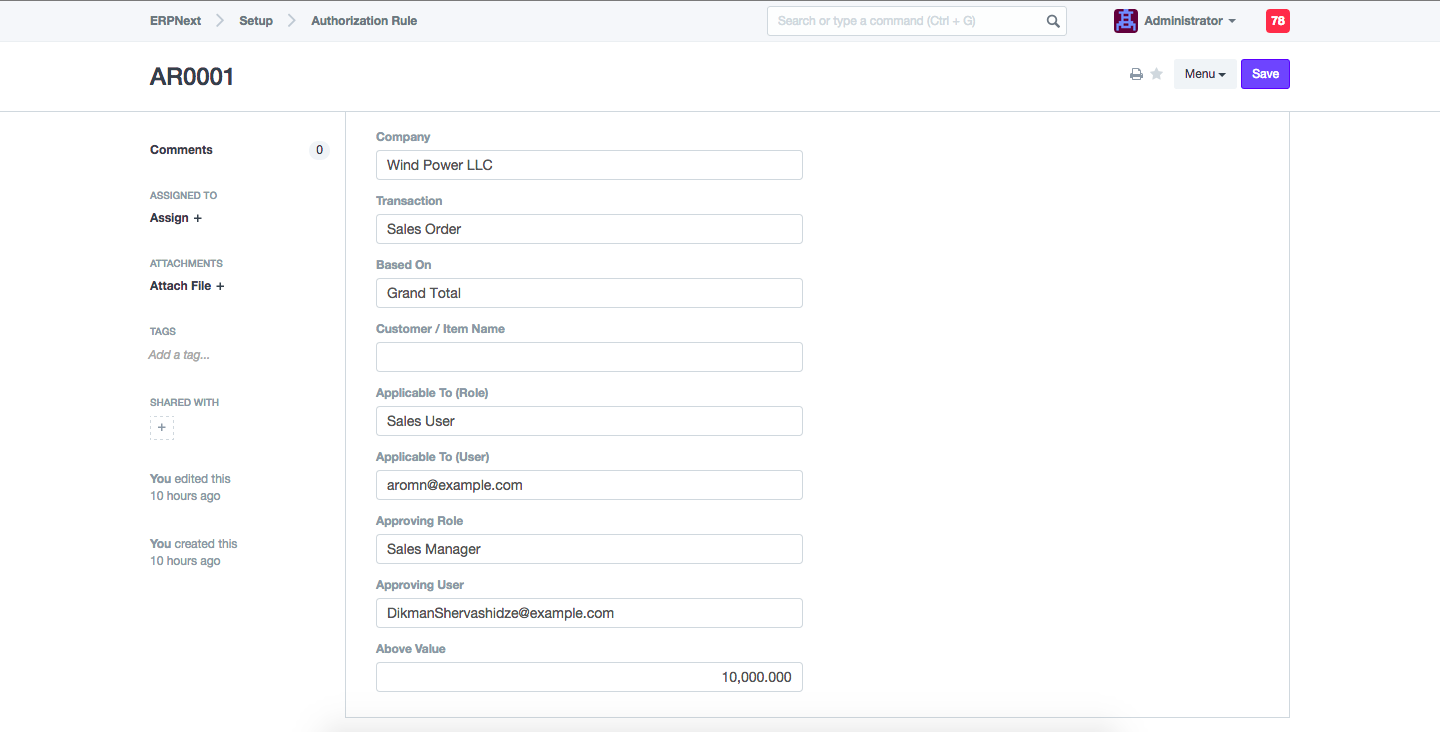Save the authorization rule
The image size is (1440, 732).
pos(1265,74)
